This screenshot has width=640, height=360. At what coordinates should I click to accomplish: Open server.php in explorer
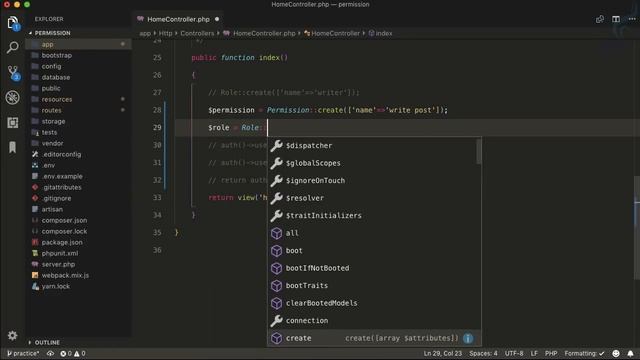click(x=58, y=264)
